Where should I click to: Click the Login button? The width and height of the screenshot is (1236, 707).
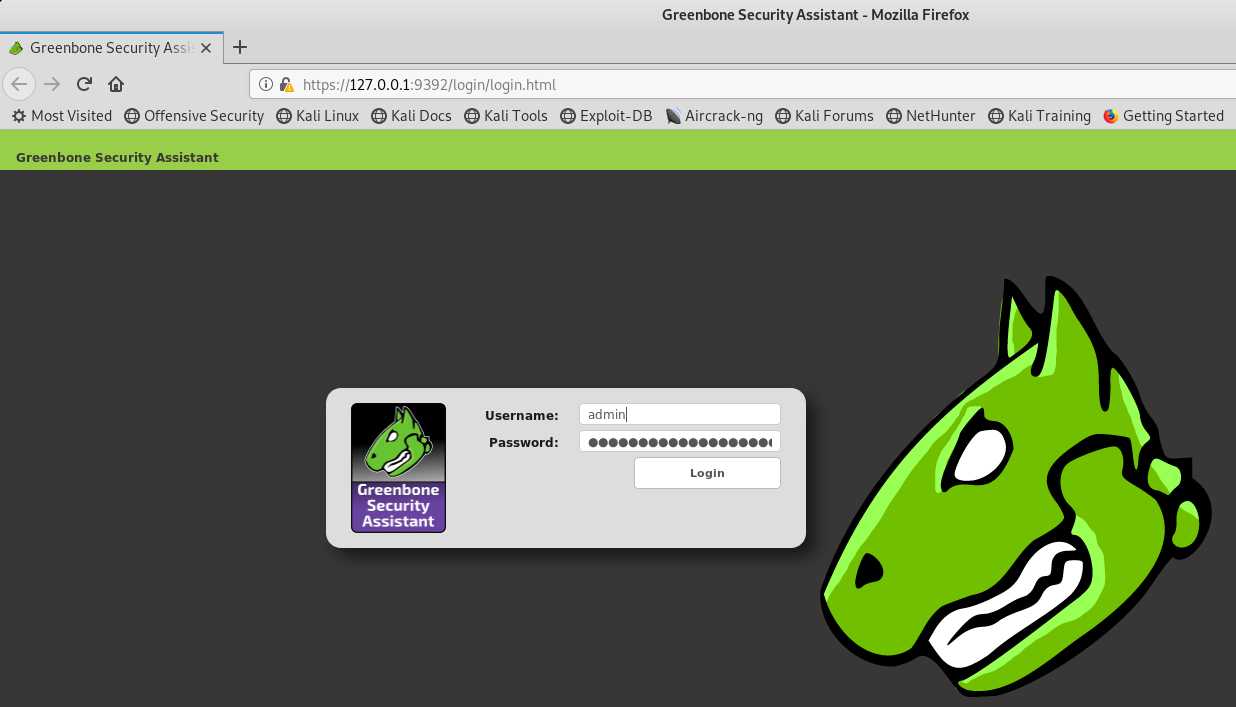click(707, 473)
